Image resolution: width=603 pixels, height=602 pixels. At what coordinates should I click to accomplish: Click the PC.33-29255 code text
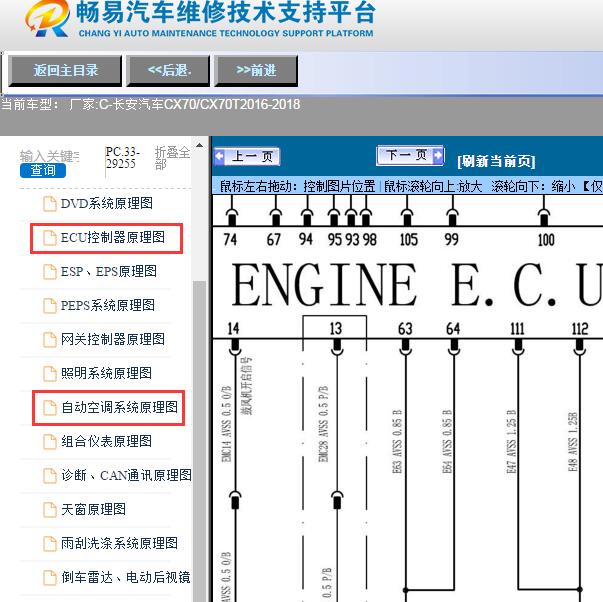tap(122, 158)
